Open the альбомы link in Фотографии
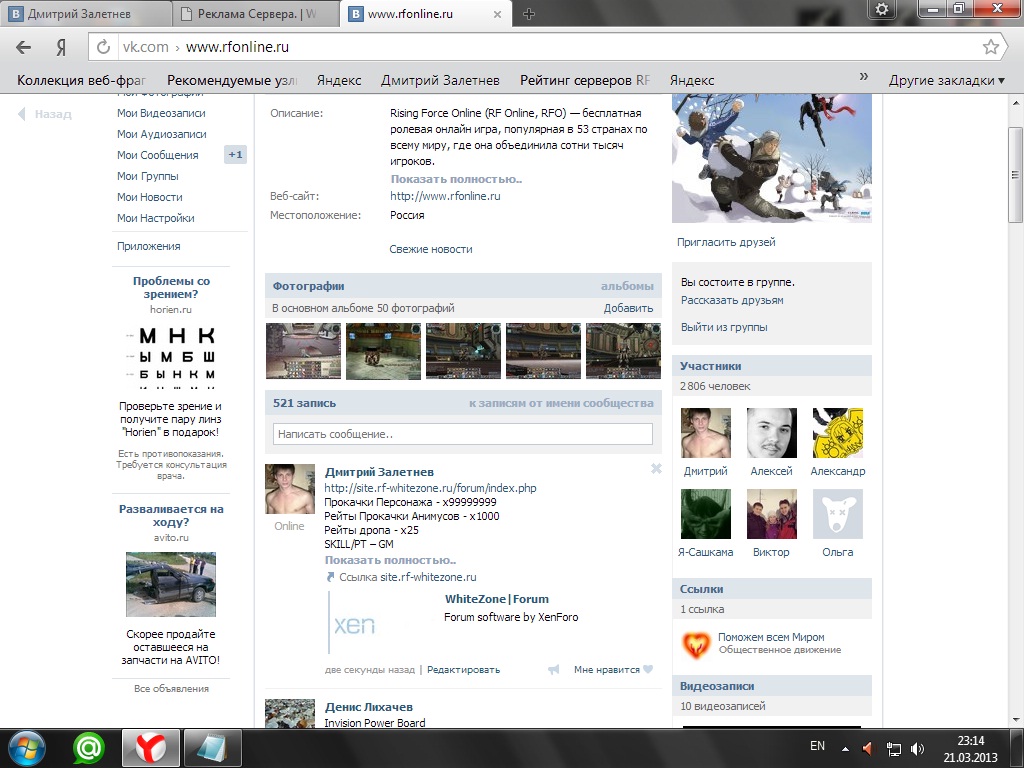Image resolution: width=1024 pixels, height=768 pixels. pos(627,286)
